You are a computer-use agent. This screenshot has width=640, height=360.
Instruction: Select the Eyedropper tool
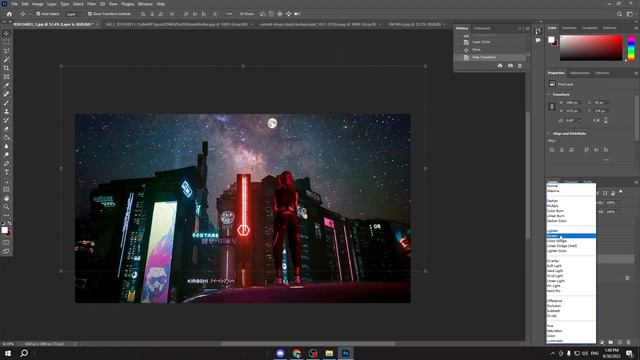click(6, 85)
